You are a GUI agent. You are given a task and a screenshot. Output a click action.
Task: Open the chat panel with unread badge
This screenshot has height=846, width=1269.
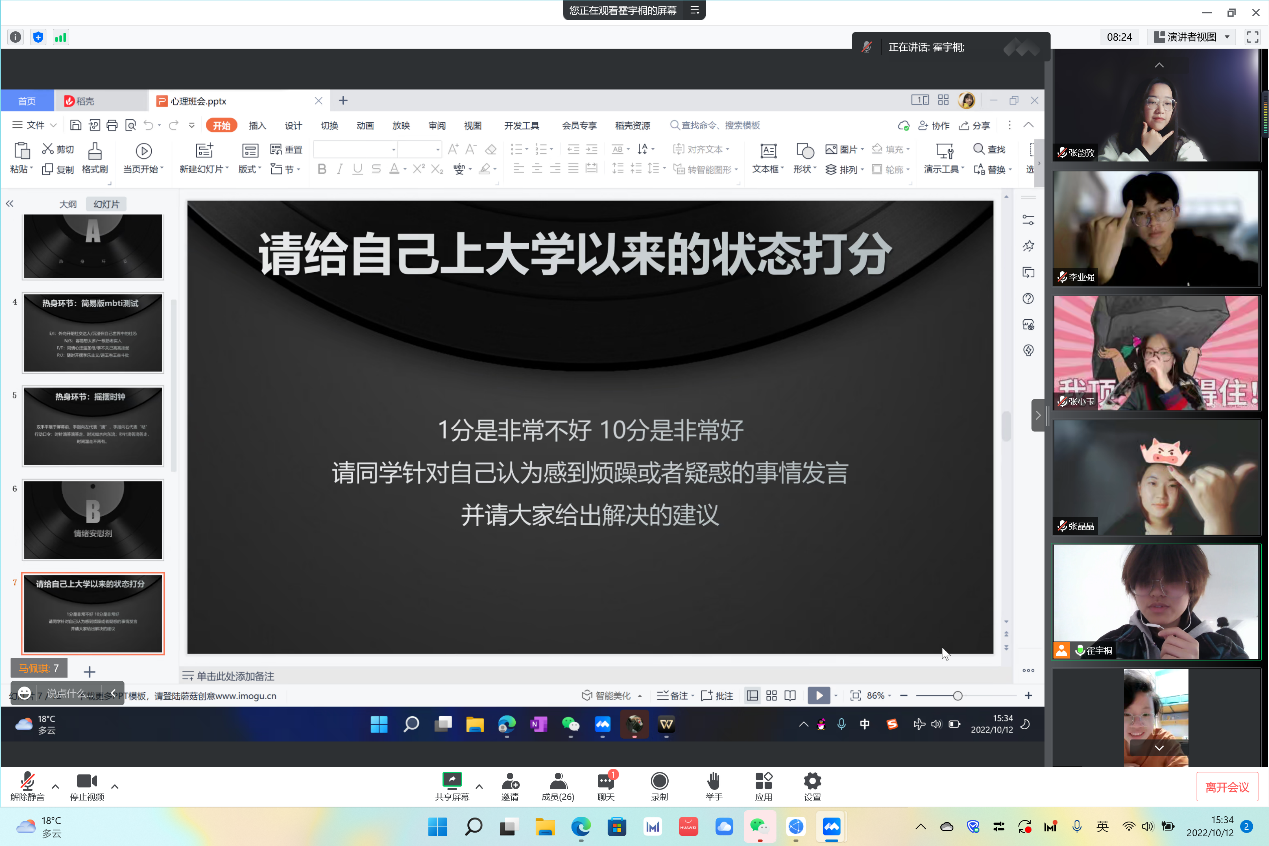click(606, 781)
